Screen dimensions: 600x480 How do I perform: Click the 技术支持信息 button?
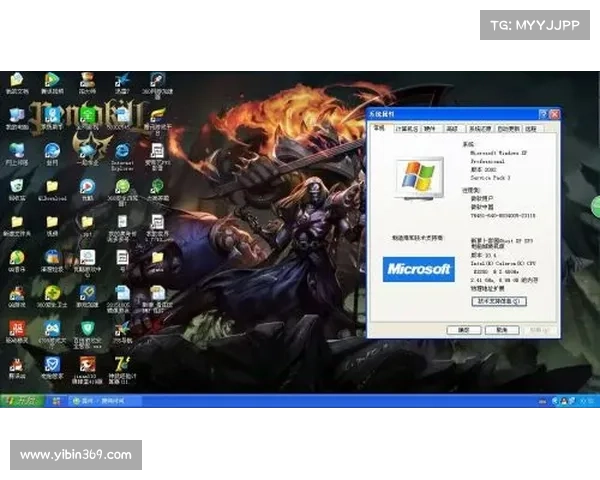tap(498, 300)
